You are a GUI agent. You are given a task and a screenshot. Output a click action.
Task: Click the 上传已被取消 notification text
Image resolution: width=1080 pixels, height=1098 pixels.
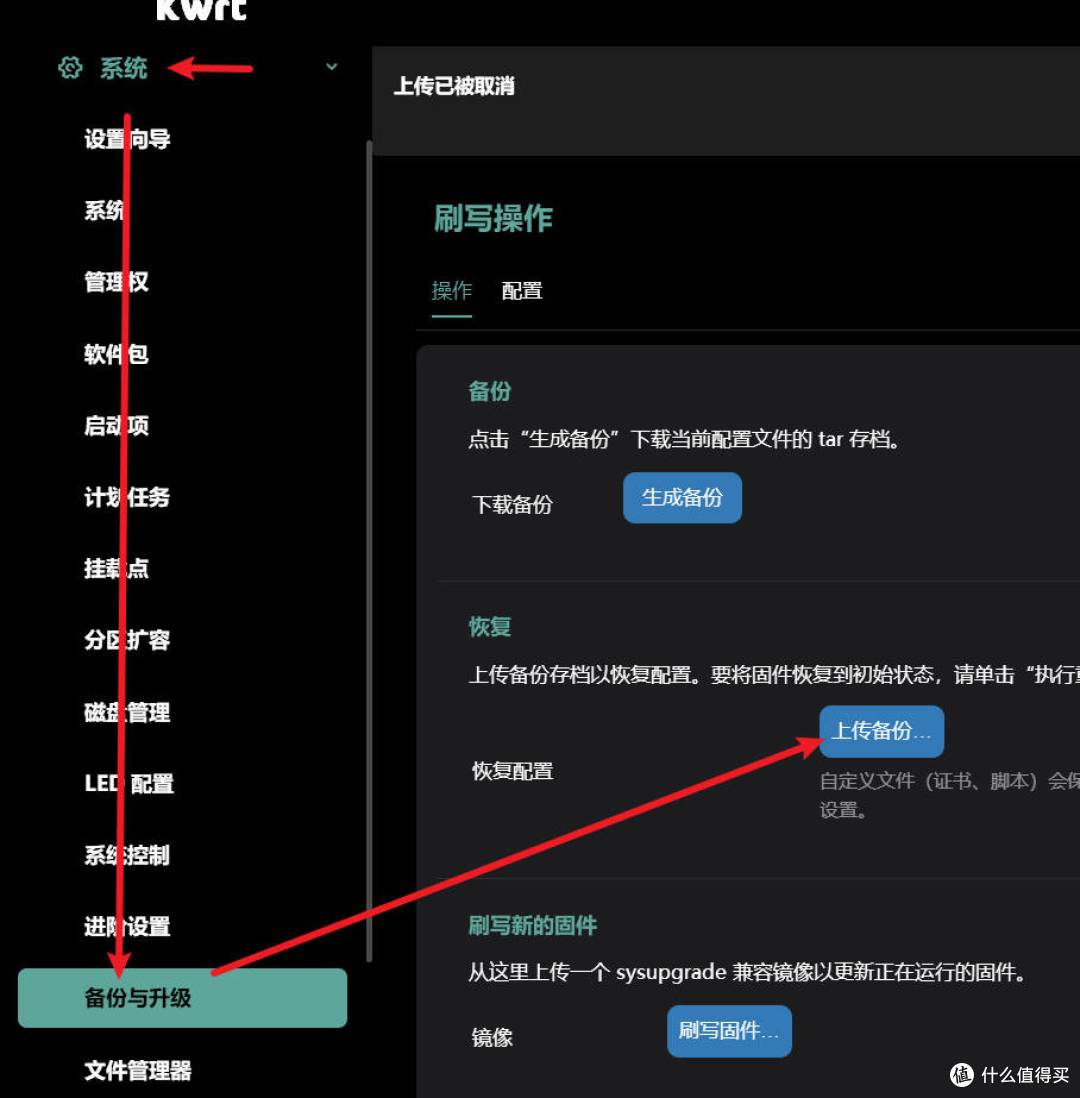[454, 86]
